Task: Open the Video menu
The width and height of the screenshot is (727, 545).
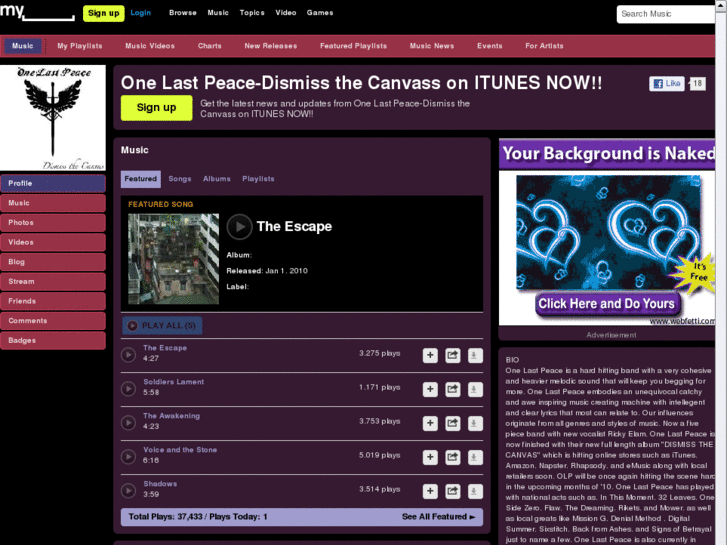Action: [x=286, y=13]
